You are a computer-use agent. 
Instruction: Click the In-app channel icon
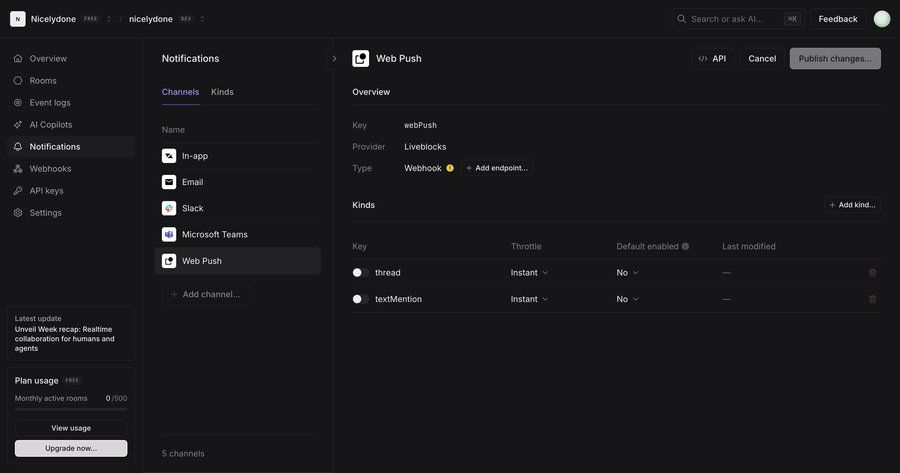pos(169,156)
